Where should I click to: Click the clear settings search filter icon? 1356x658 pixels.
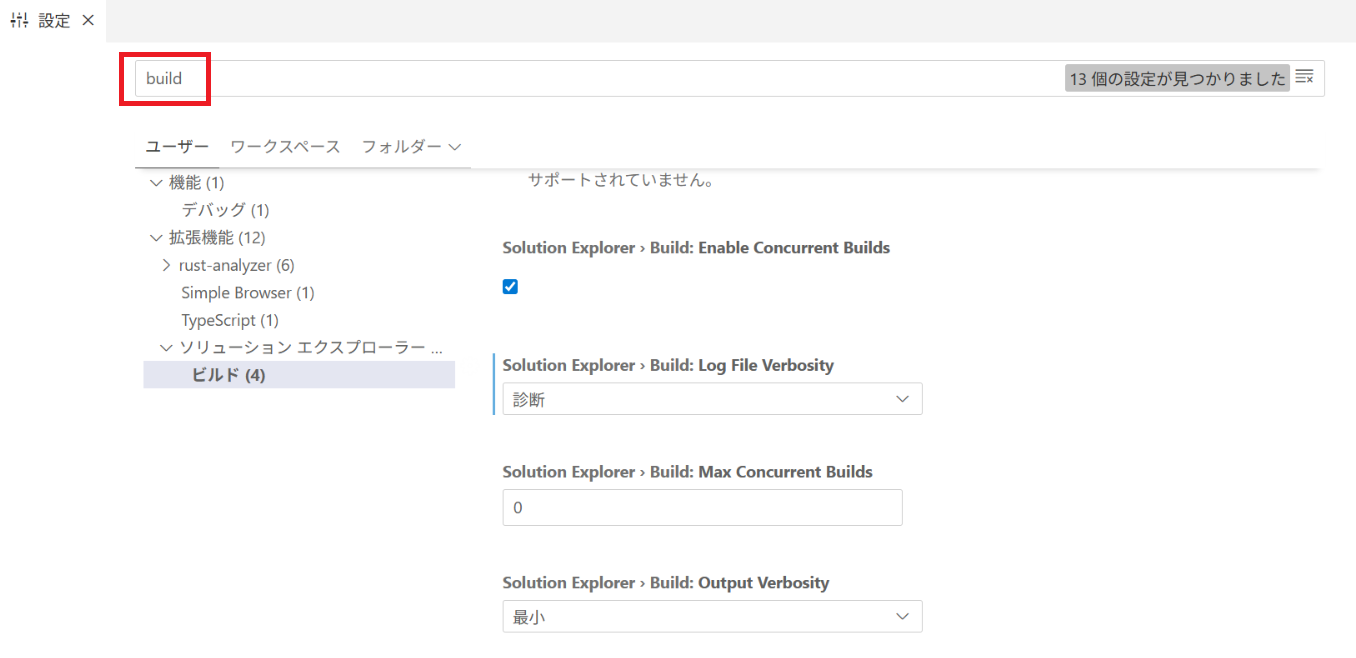[1304, 77]
